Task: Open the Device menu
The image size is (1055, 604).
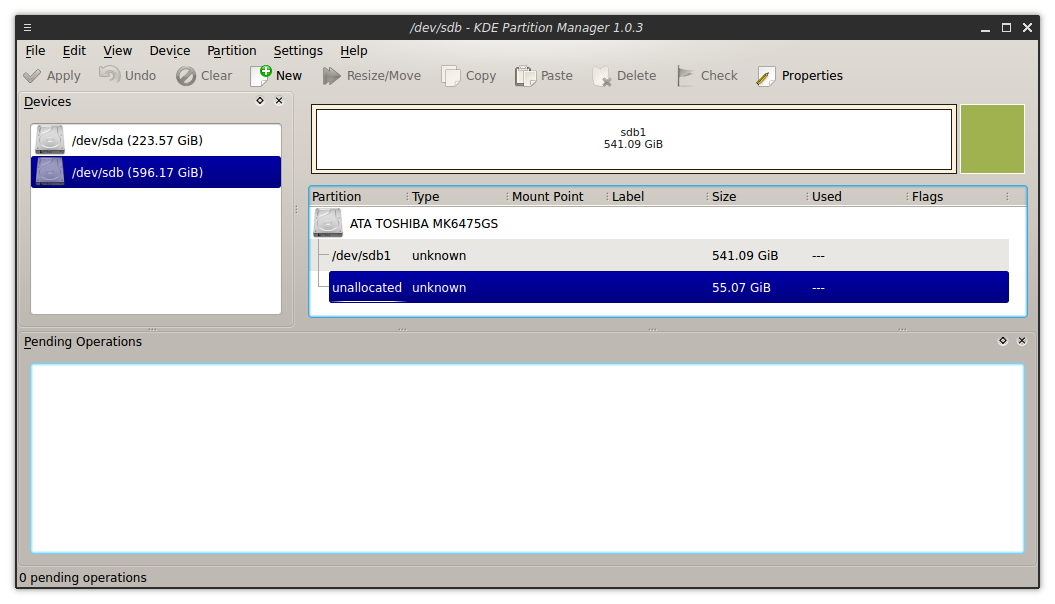Action: [170, 50]
